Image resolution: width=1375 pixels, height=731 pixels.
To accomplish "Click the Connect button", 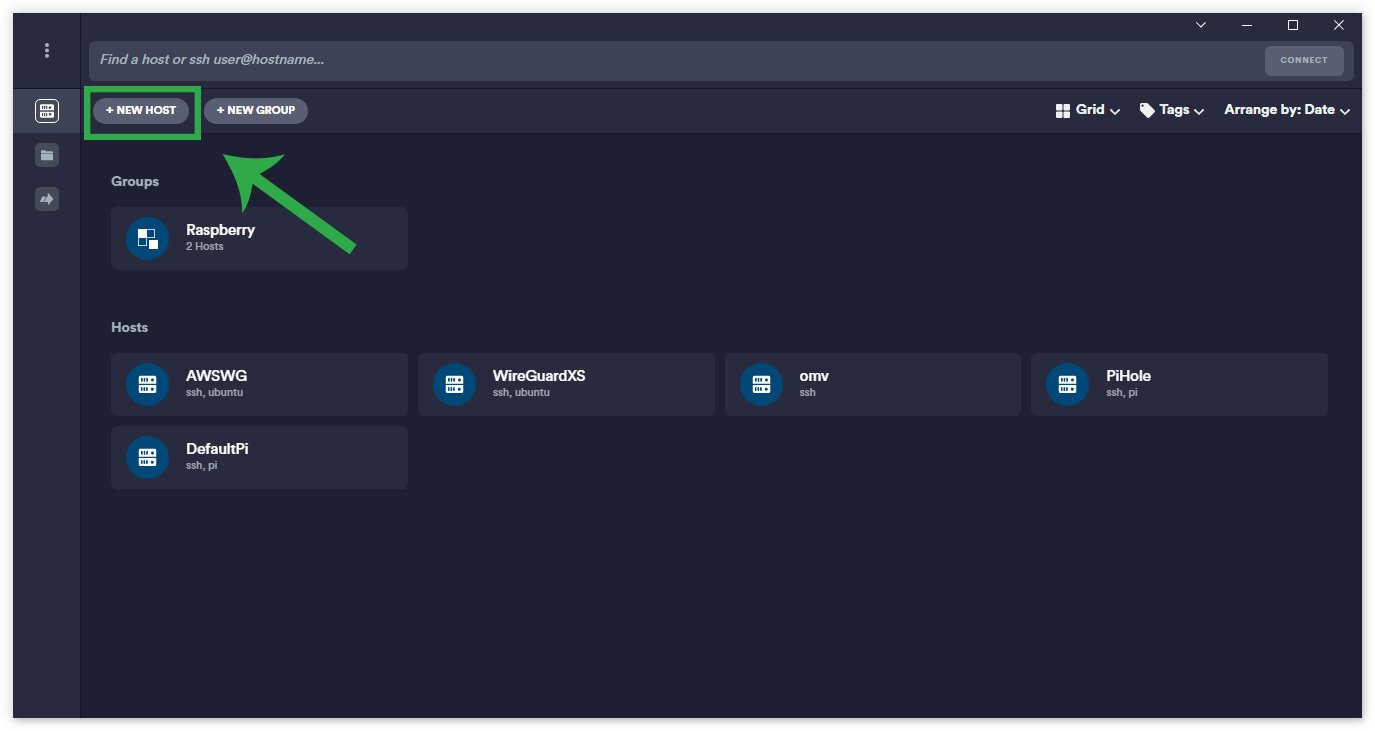I will (x=1304, y=60).
